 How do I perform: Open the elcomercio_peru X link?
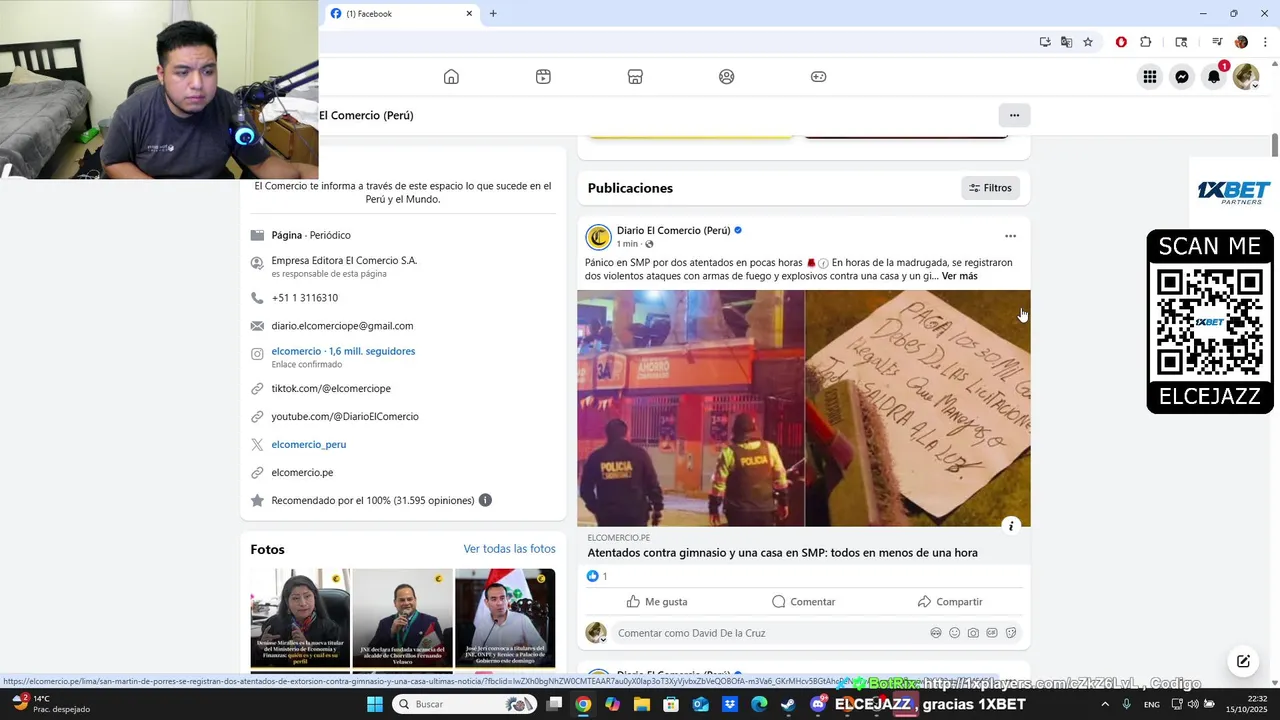(x=309, y=444)
